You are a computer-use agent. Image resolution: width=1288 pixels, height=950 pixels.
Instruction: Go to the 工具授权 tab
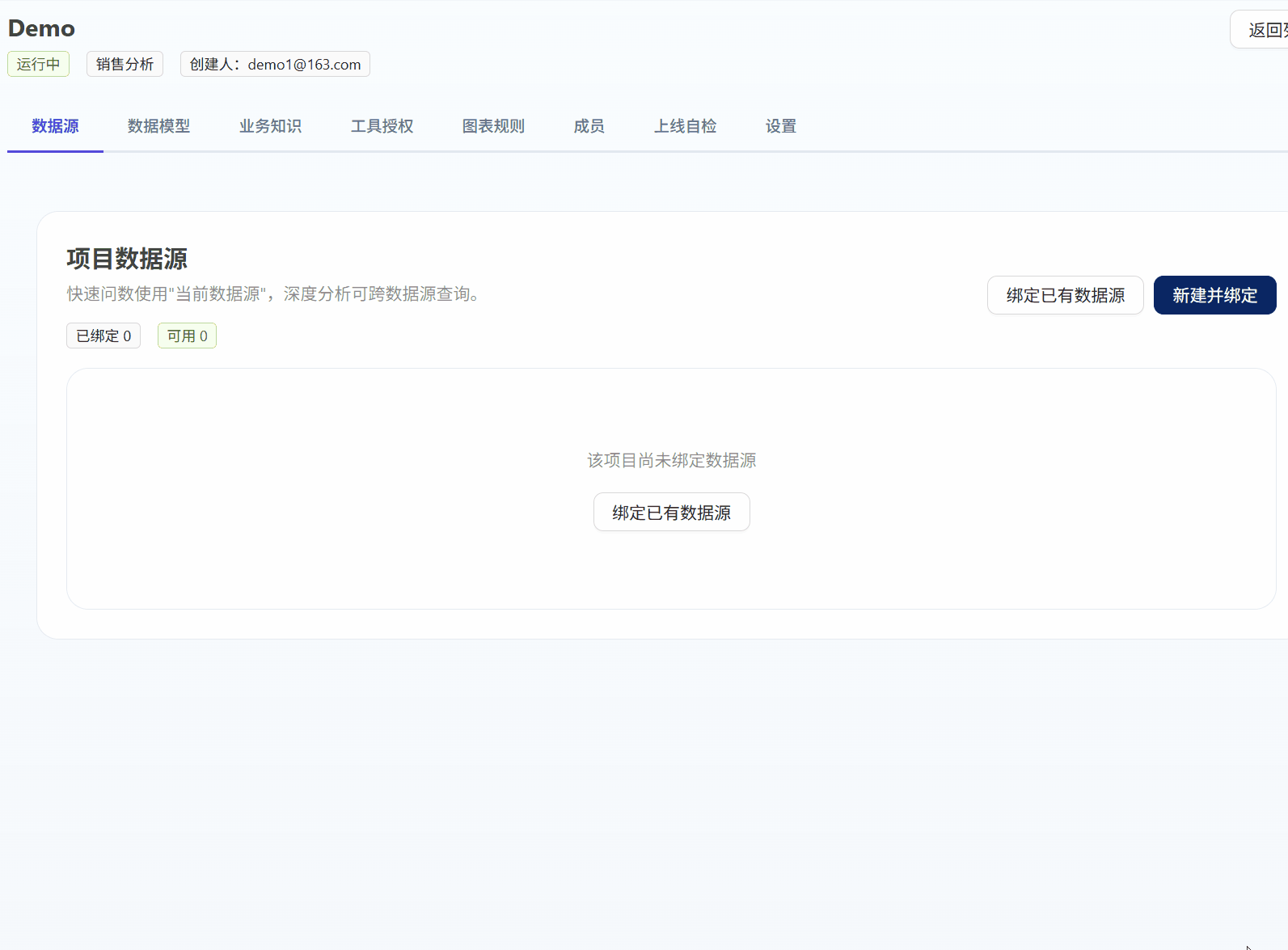(382, 126)
